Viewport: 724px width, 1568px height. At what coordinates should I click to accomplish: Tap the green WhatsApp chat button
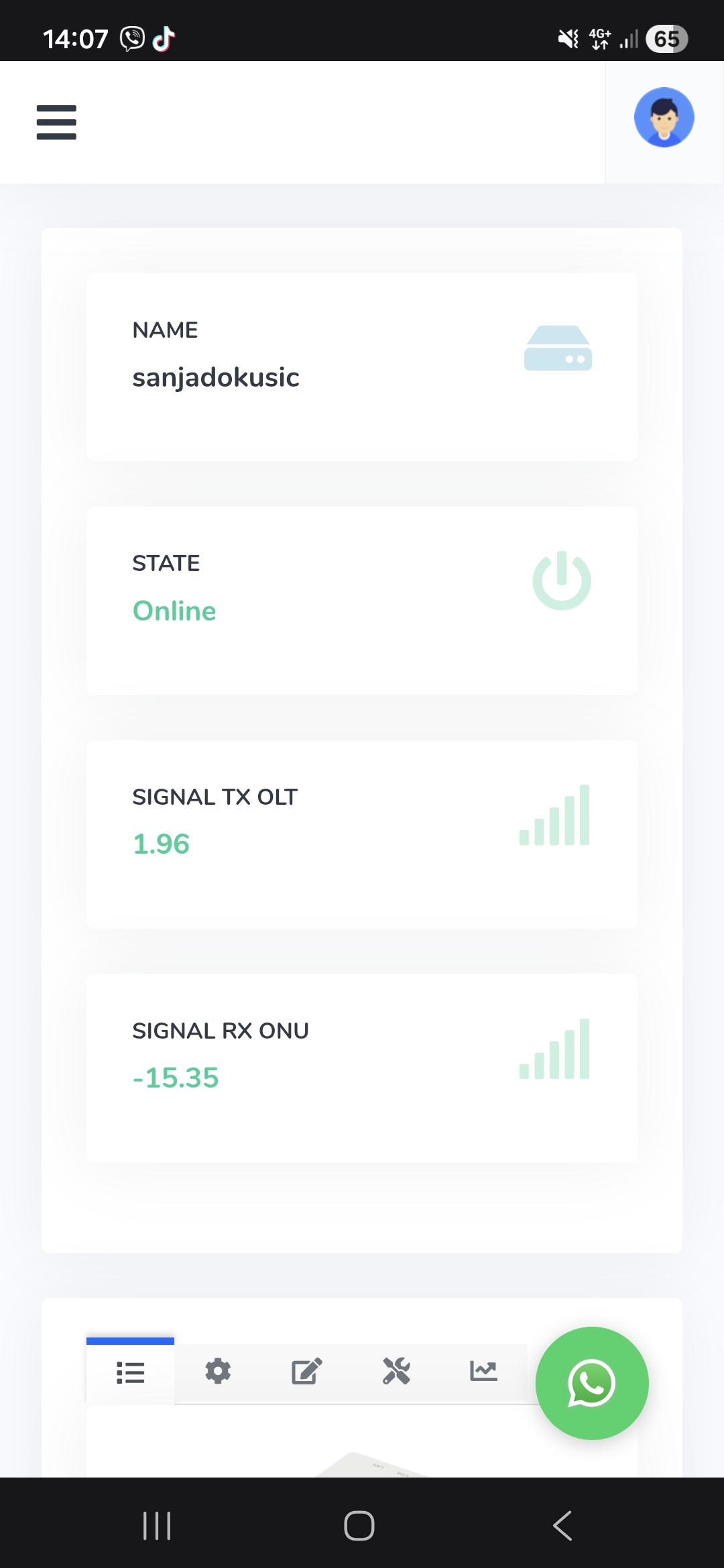(592, 1383)
